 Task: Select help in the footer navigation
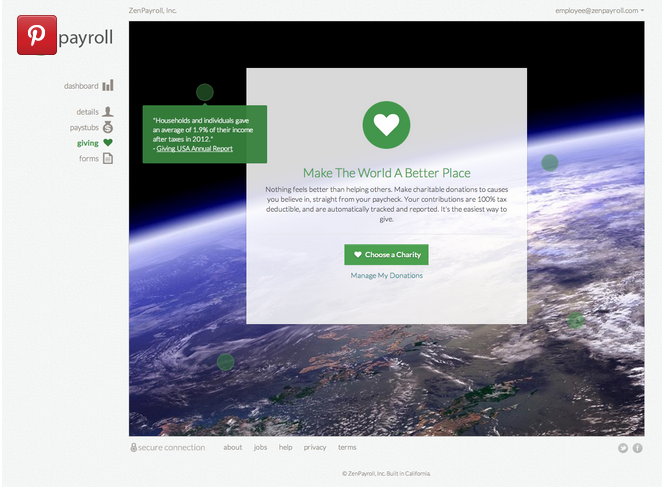[286, 448]
